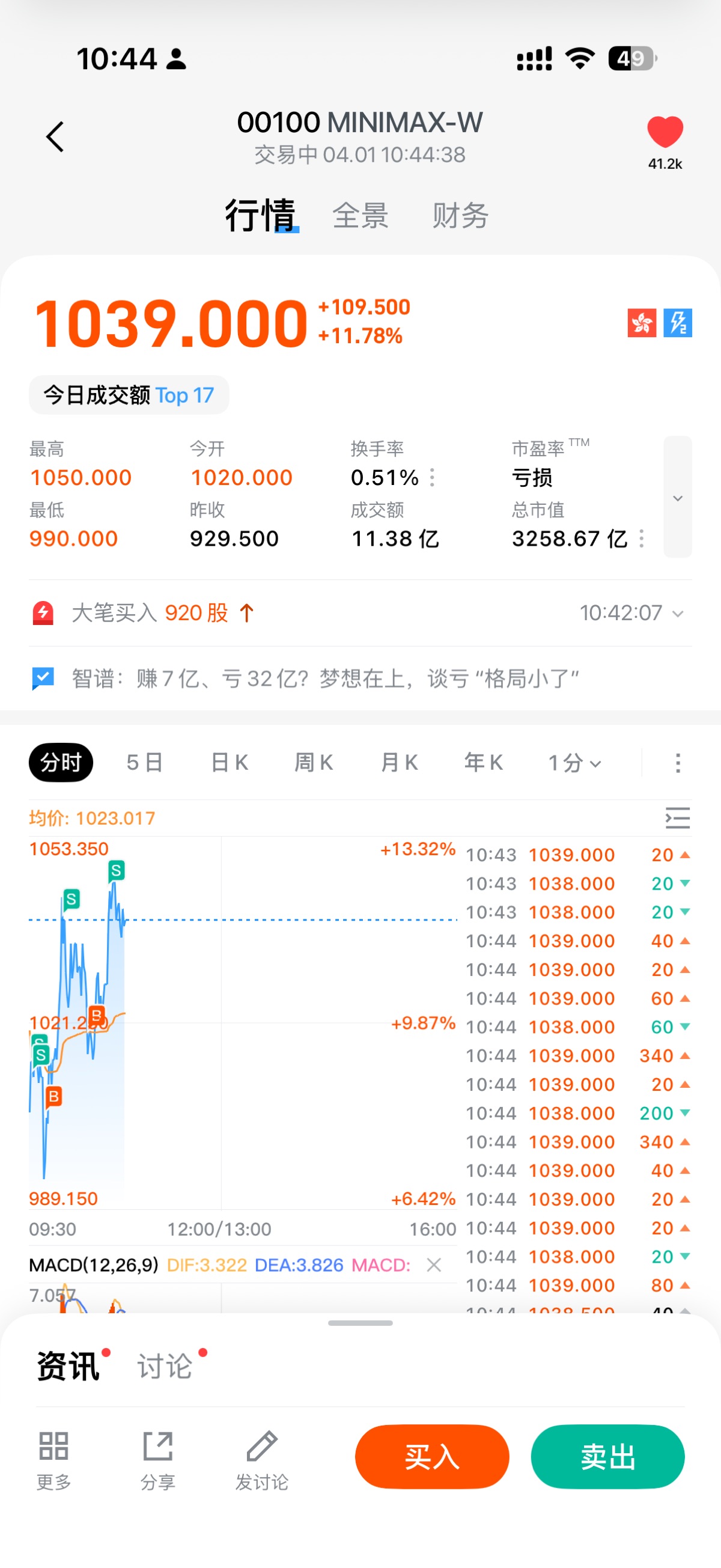Tap the 今日成交额 Top 17 badge

coord(129,395)
